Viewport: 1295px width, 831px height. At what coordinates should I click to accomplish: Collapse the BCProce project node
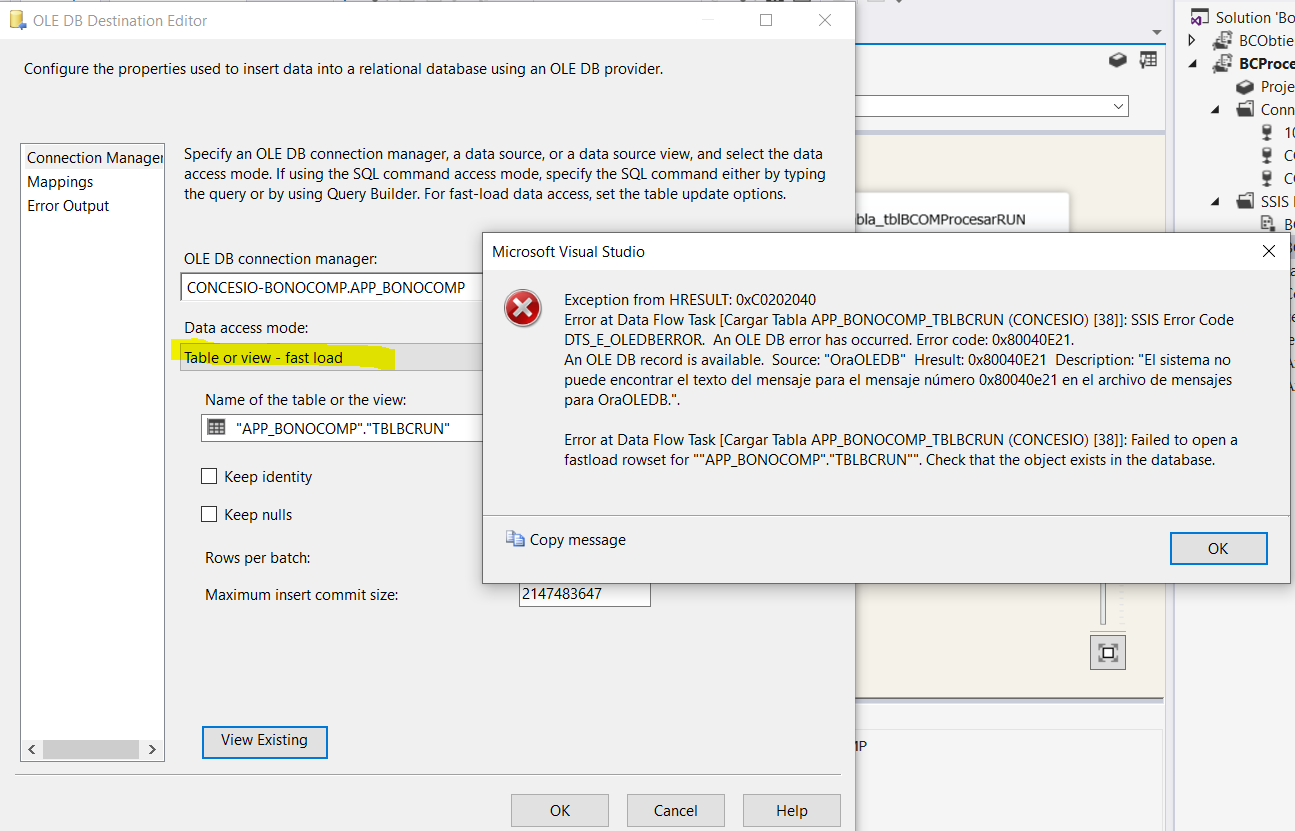(1192, 63)
